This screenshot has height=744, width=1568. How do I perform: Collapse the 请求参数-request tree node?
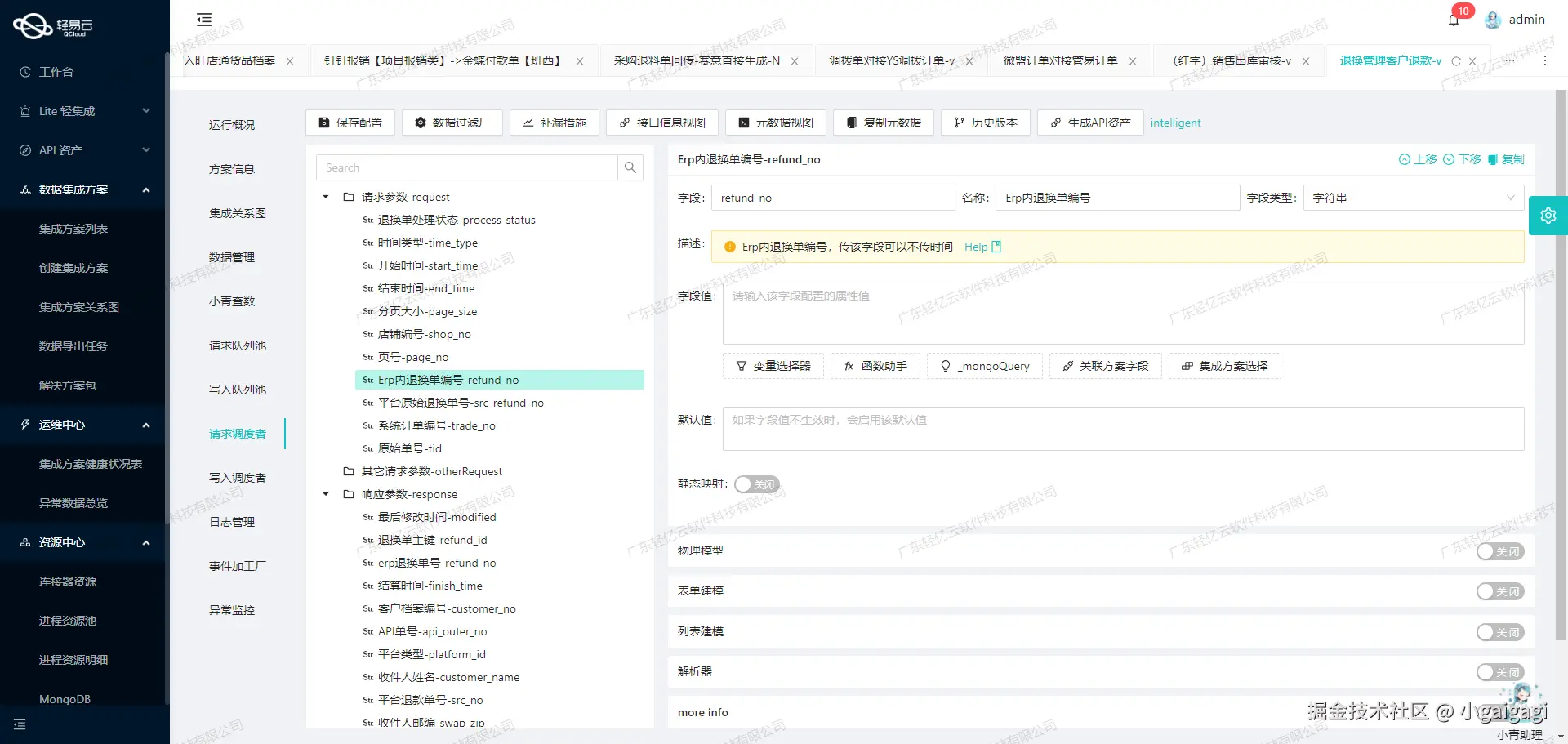click(325, 197)
